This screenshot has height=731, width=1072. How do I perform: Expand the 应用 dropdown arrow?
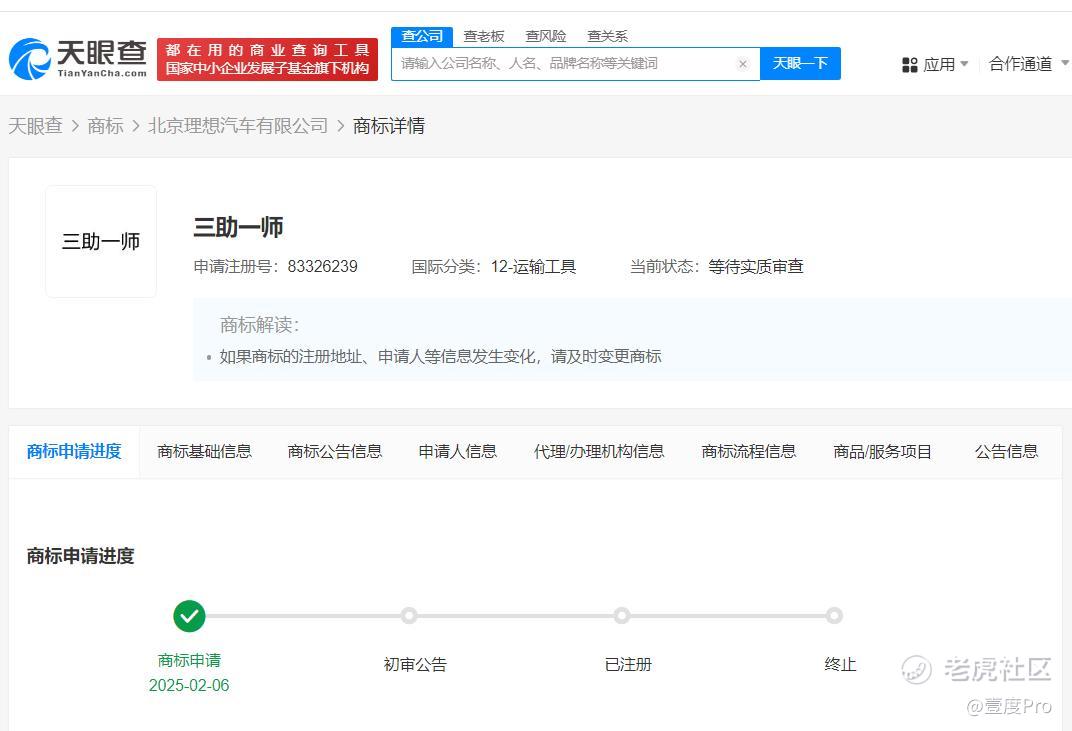[964, 64]
